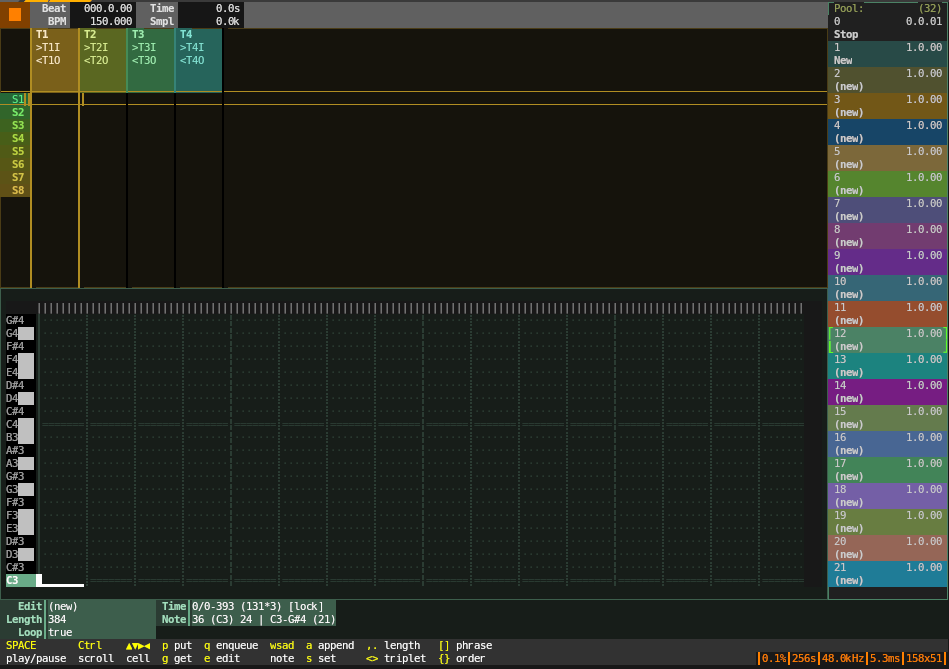Click the Smpl value 0.0k

(228, 21)
